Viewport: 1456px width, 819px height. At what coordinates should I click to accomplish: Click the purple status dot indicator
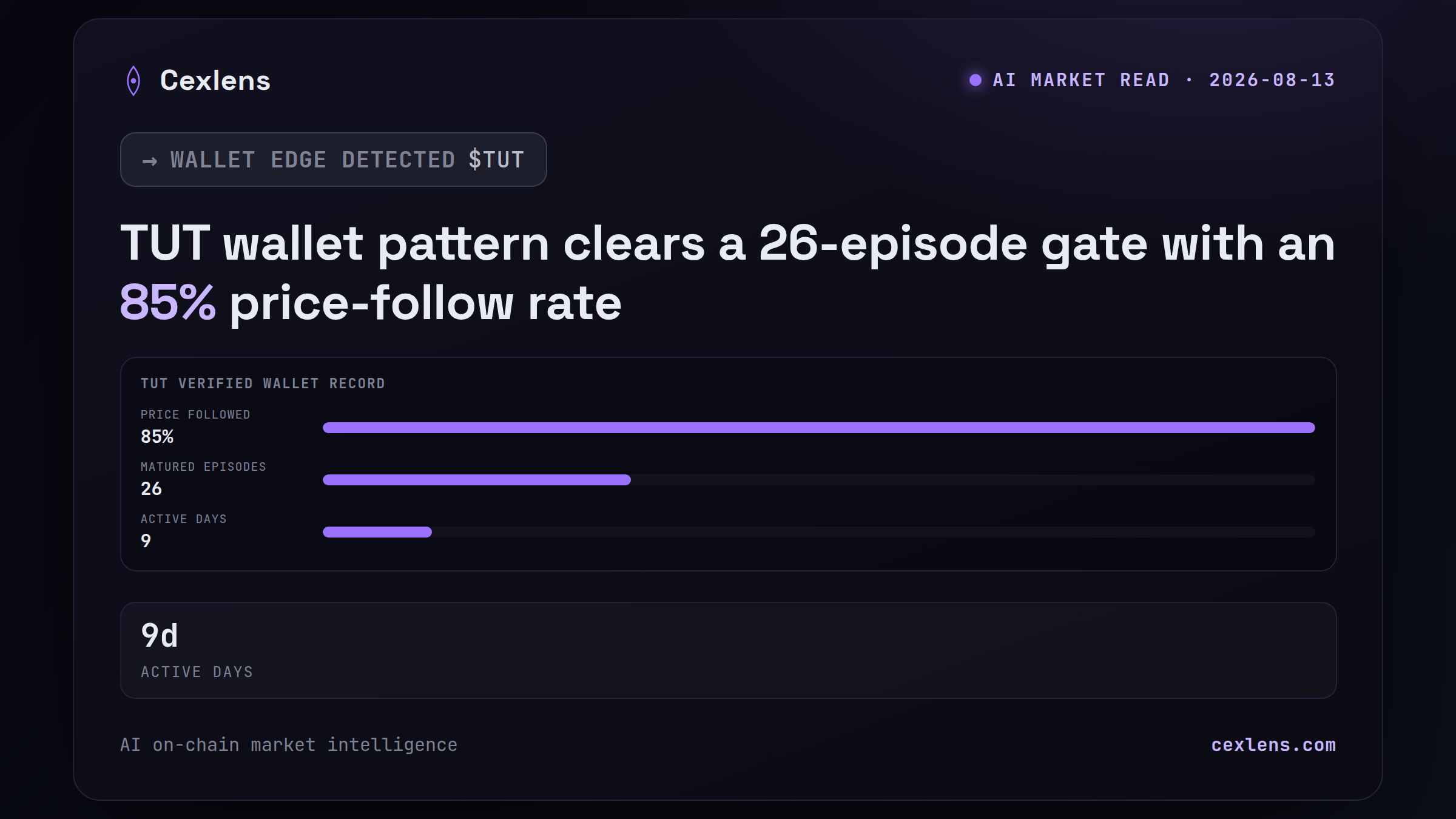[976, 80]
